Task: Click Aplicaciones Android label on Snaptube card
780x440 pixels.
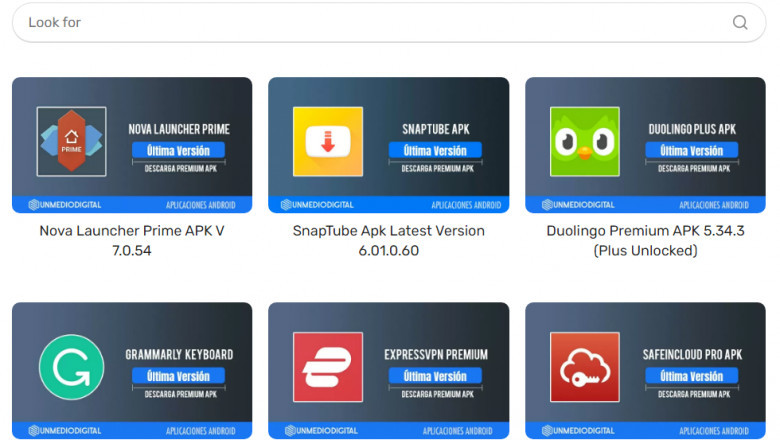Action: pos(466,205)
